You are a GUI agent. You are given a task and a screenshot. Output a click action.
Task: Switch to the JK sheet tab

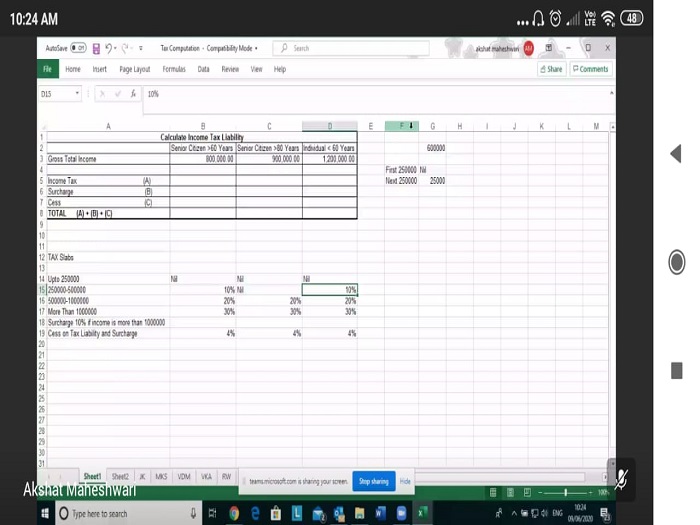142,476
